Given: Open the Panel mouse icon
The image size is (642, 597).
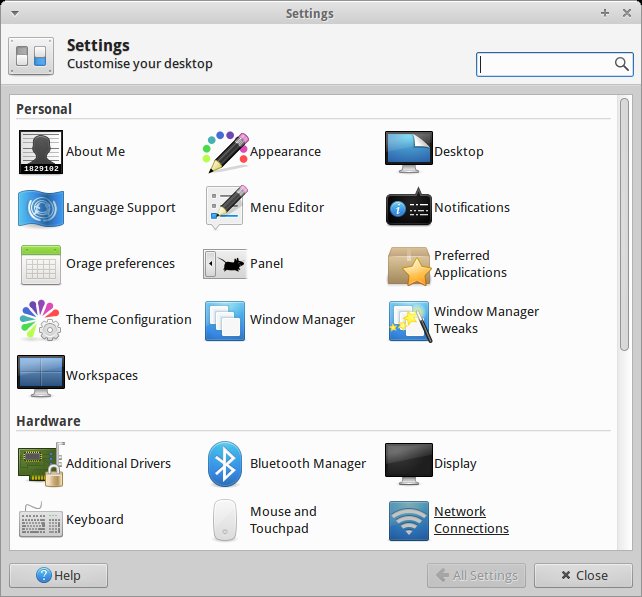Looking at the screenshot, I should pyautogui.click(x=225, y=264).
